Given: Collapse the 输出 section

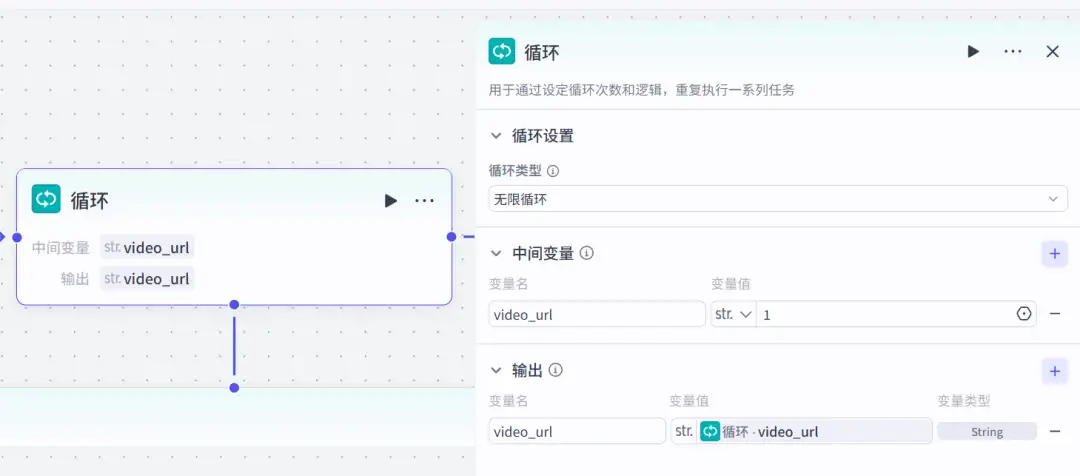Looking at the screenshot, I should pyautogui.click(x=496, y=371).
